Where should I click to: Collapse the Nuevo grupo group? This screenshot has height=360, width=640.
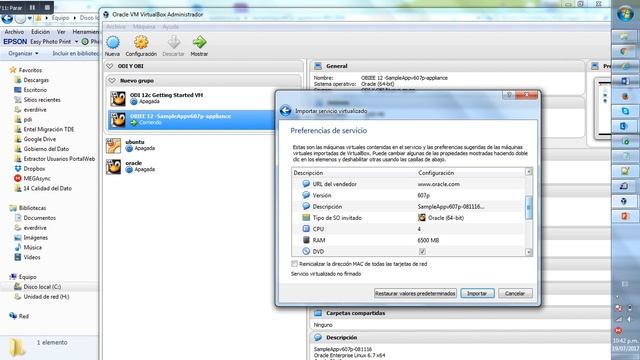pos(112,81)
